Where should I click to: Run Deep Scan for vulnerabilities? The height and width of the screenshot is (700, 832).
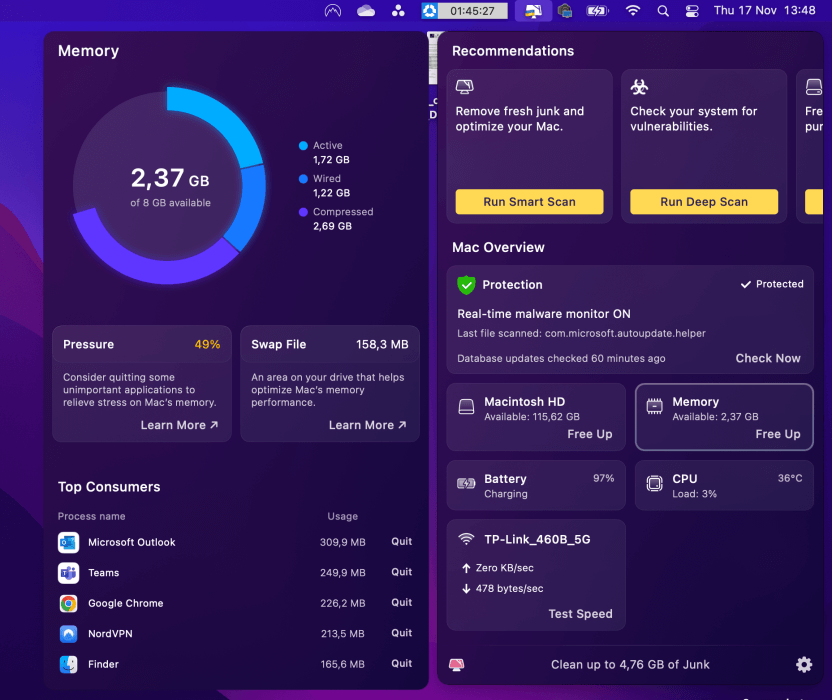703,201
